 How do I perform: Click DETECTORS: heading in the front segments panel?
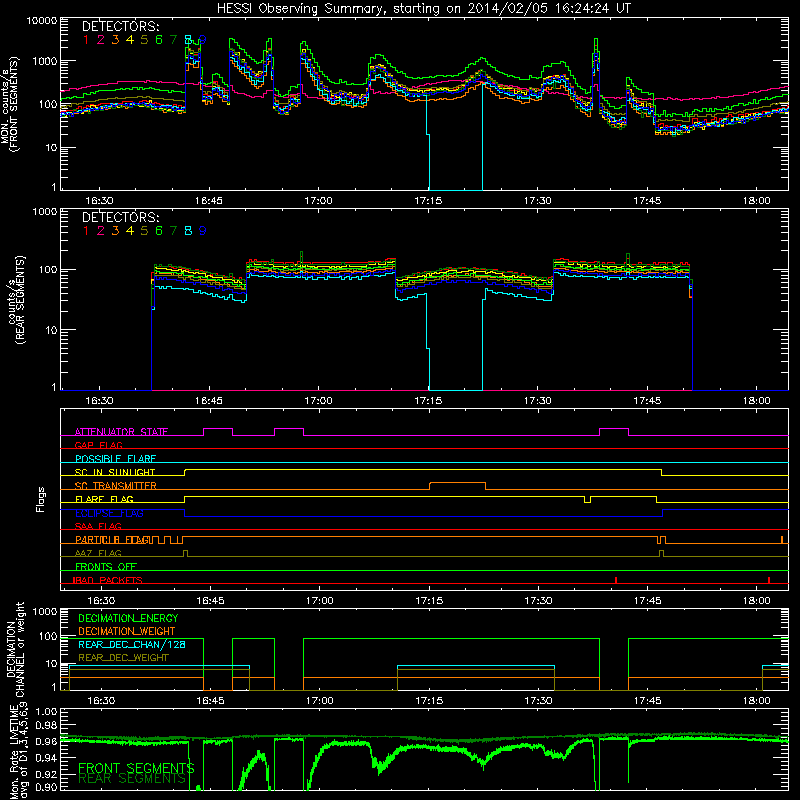point(120,26)
